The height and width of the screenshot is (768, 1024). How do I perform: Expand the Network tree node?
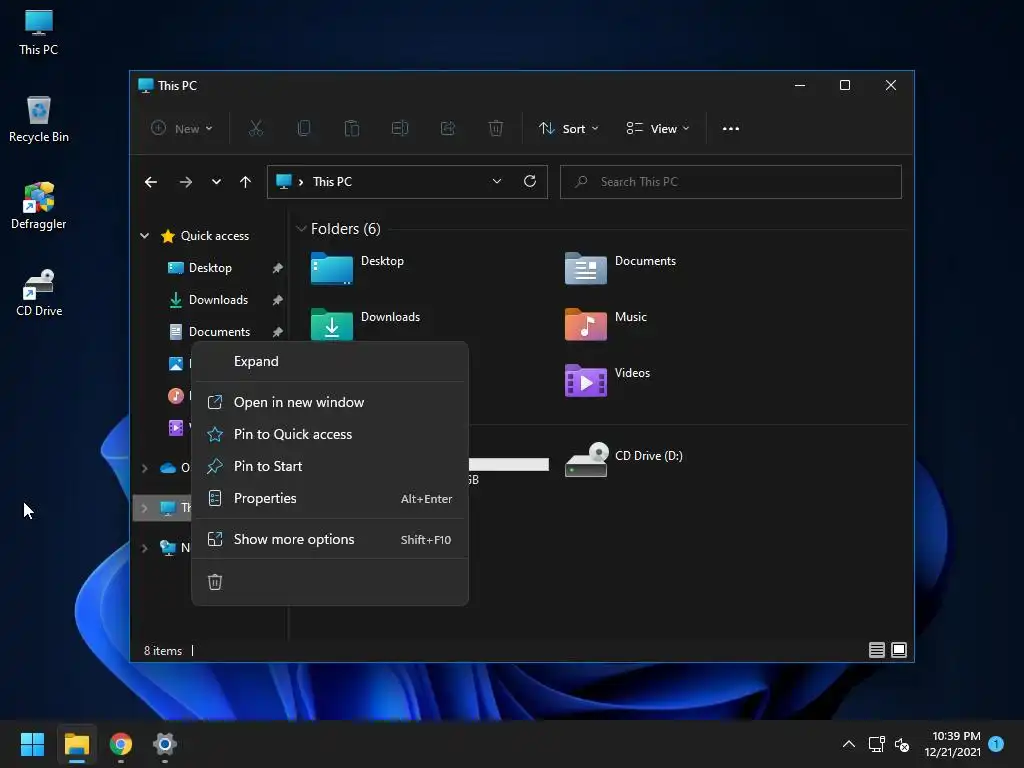pyautogui.click(x=144, y=547)
